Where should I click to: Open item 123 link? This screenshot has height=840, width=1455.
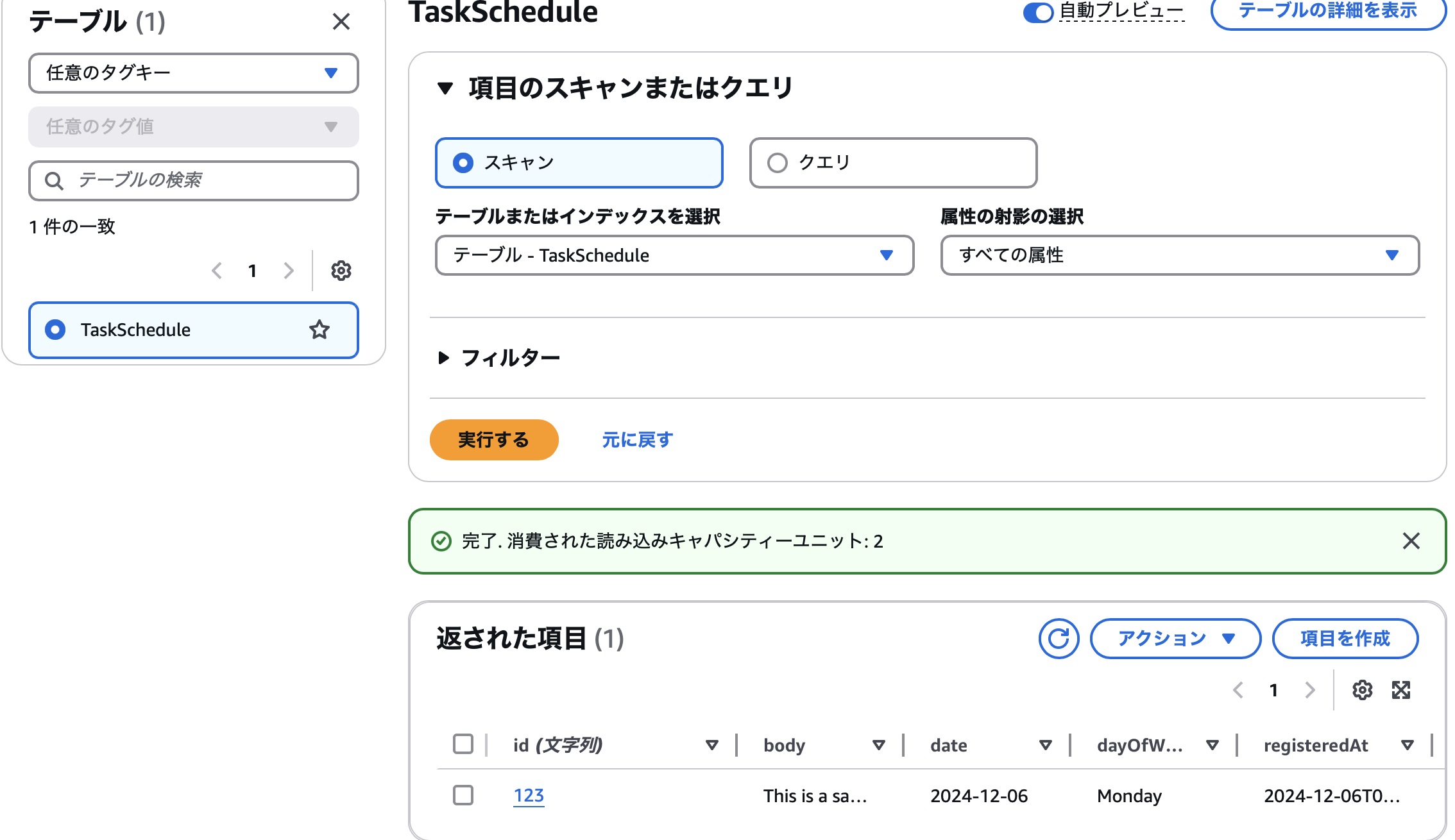[x=529, y=795]
